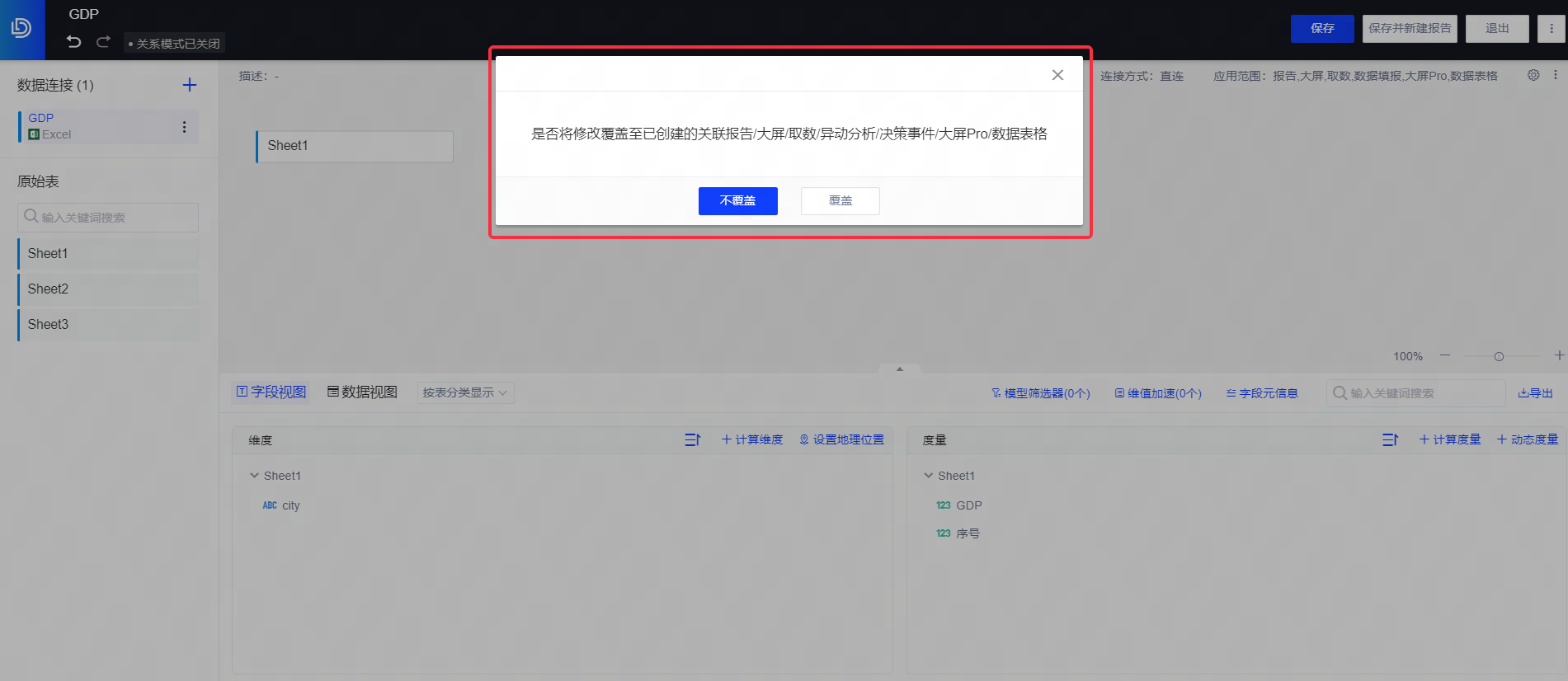Click the original table keyword search field
This screenshot has width=1568, height=681.
[108, 218]
